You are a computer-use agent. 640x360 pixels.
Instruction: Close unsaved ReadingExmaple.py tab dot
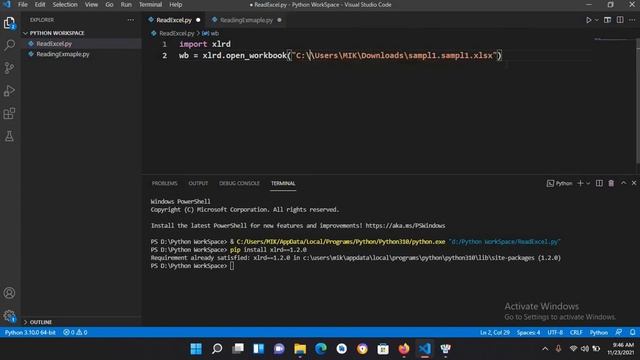pyautogui.click(x=279, y=20)
